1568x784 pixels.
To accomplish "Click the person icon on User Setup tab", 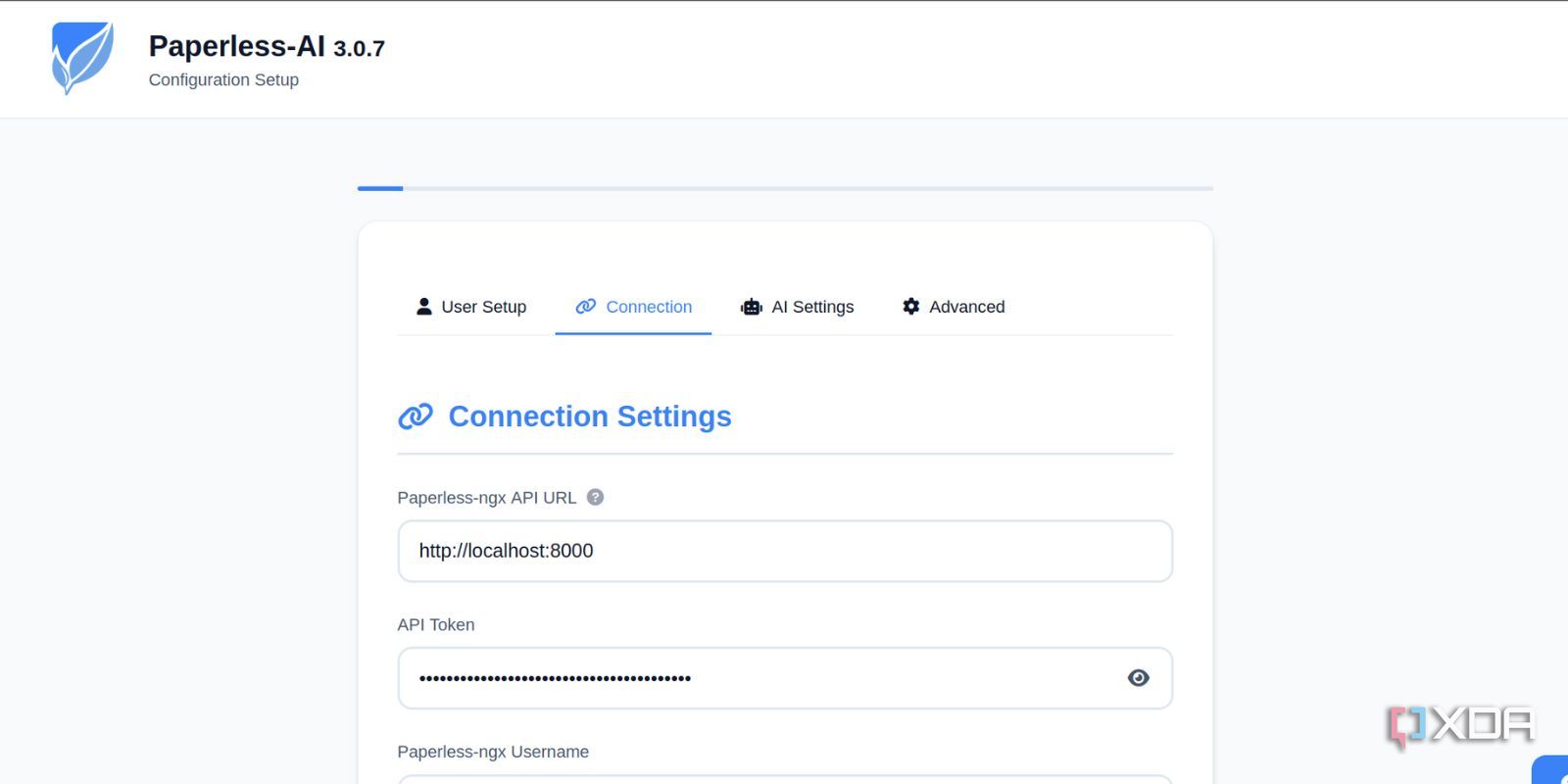I will (423, 307).
